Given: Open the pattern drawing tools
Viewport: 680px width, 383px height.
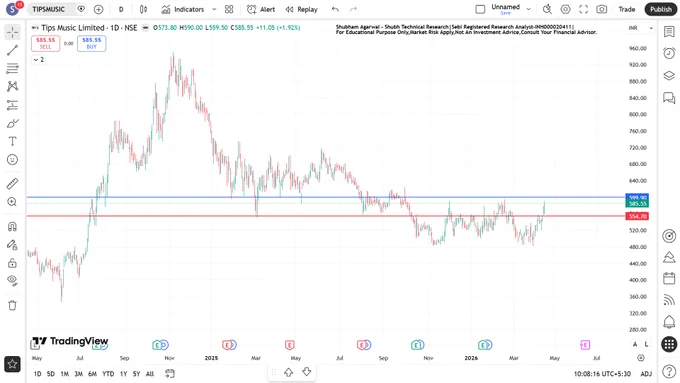Looking at the screenshot, I should point(13,86).
